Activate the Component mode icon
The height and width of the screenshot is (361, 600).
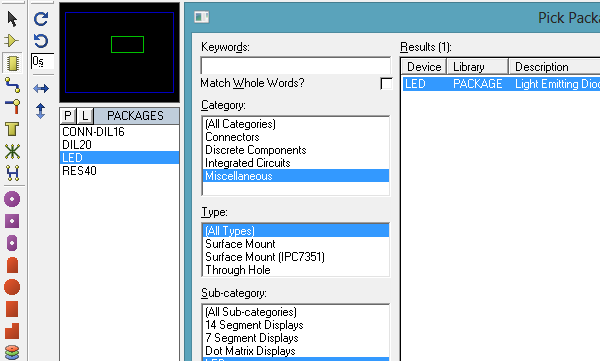pyautogui.click(x=11, y=40)
